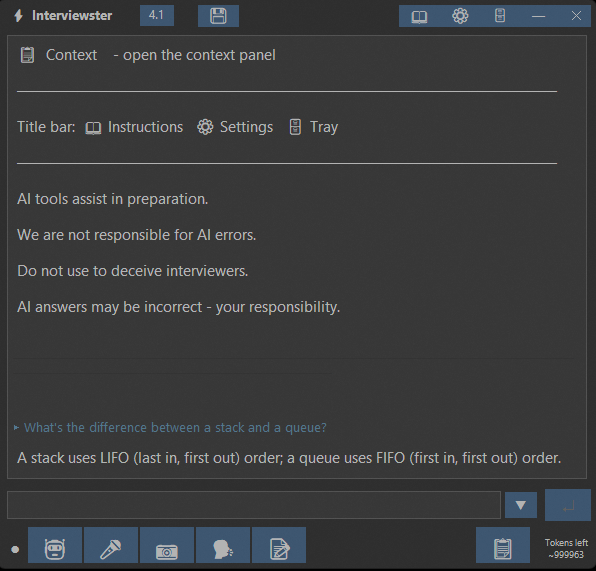Viewport: 596px width, 571px height.
Task: Click the robot face AI button
Action: coord(55,545)
